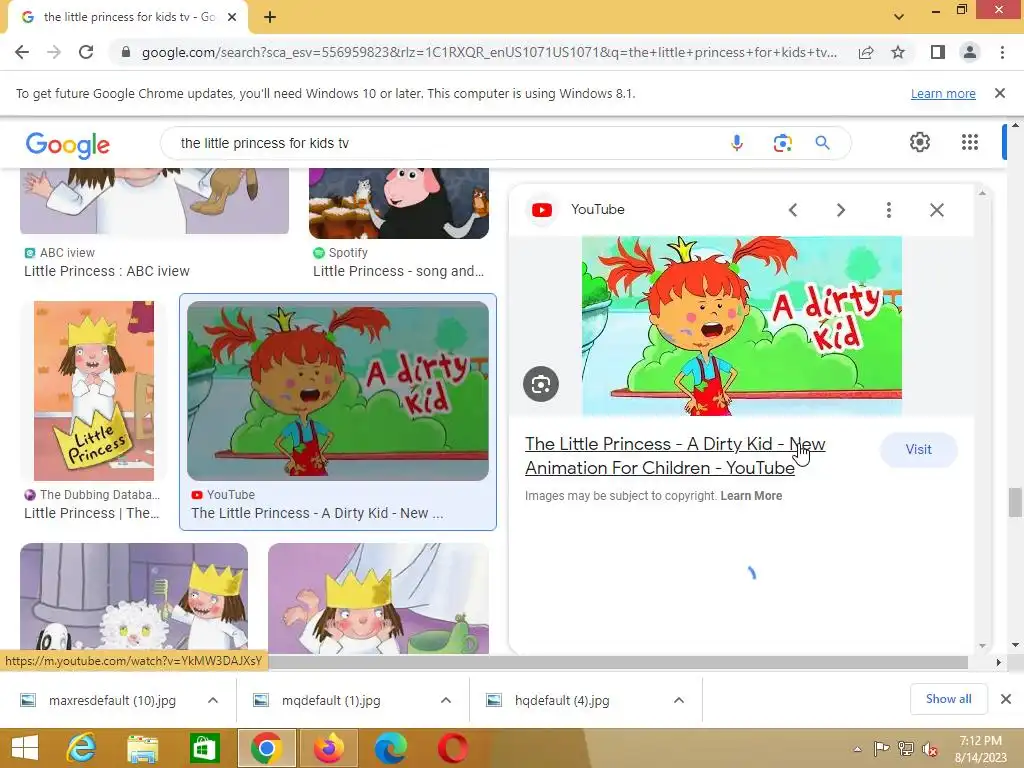Bookmark this page with the star icon

(898, 52)
